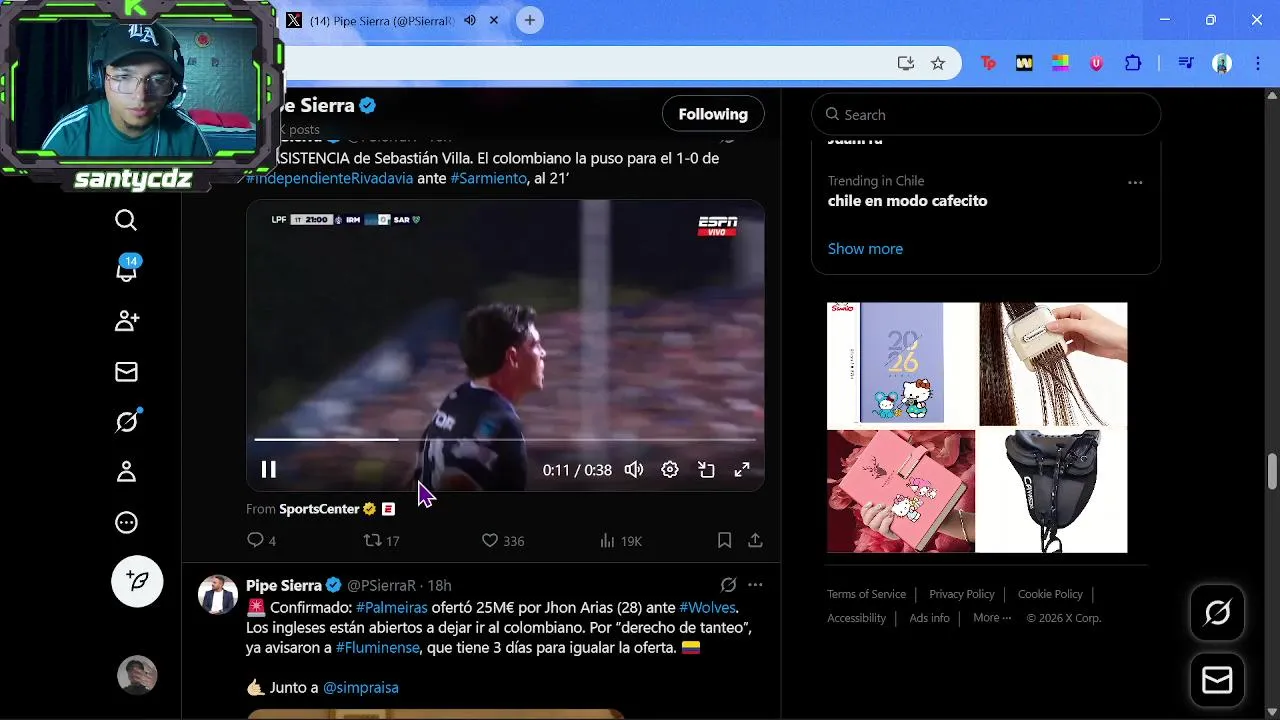Open the pink Hello Kitty wallet ad image
1280x720 pixels.
(x=901, y=491)
